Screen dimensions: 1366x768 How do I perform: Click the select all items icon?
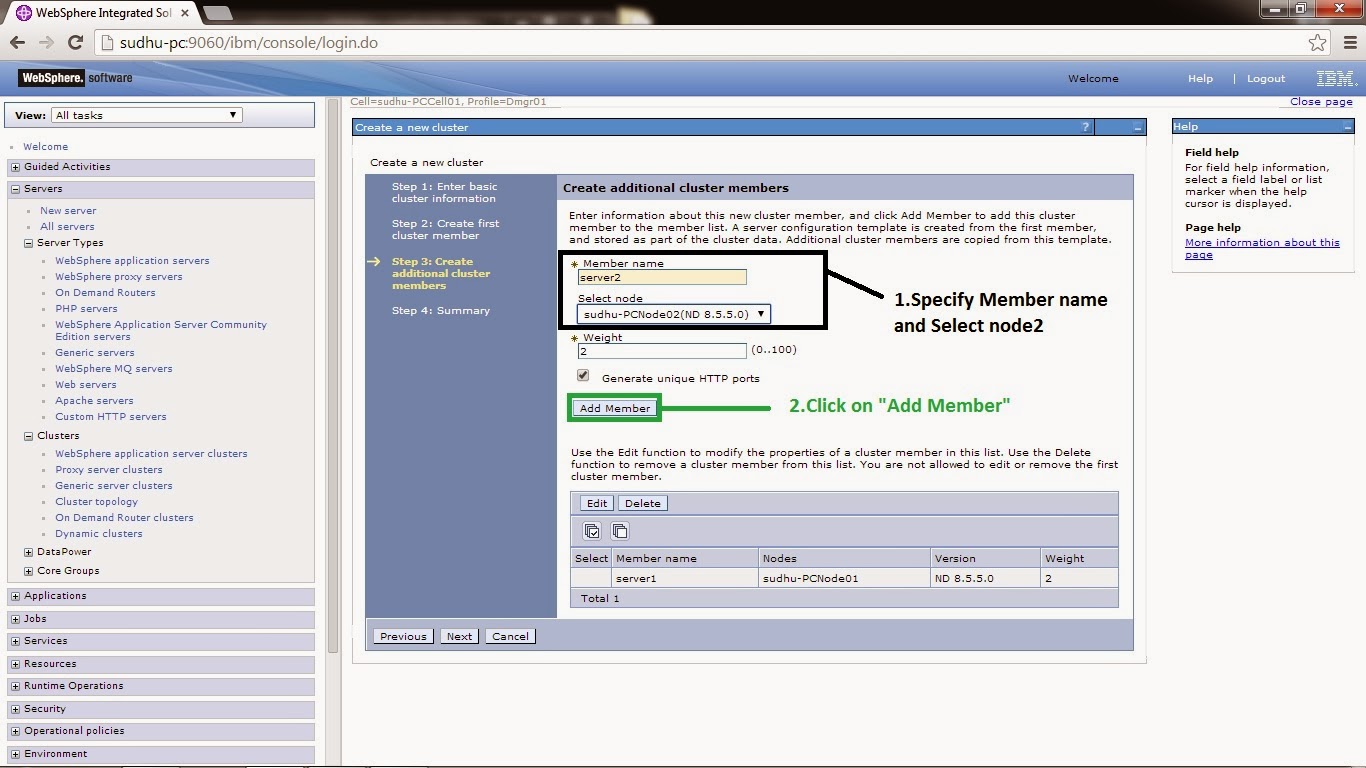coord(592,531)
